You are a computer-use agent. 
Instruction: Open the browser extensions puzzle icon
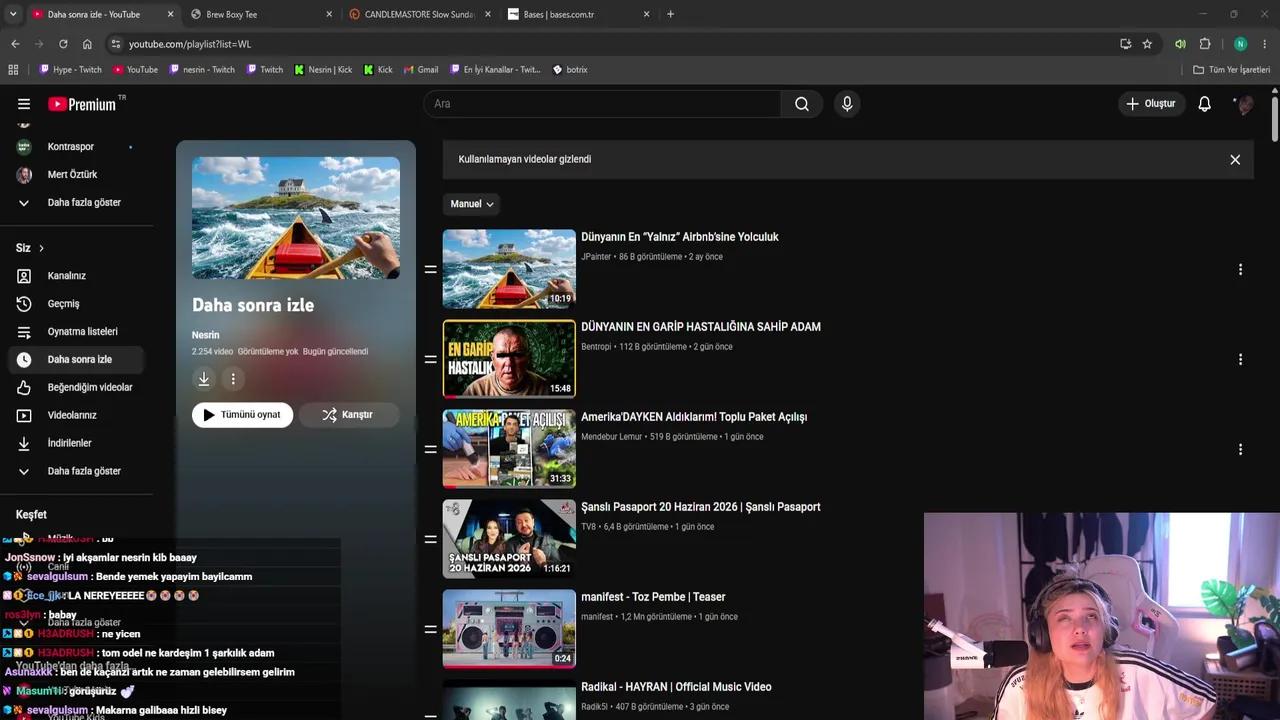click(1205, 44)
